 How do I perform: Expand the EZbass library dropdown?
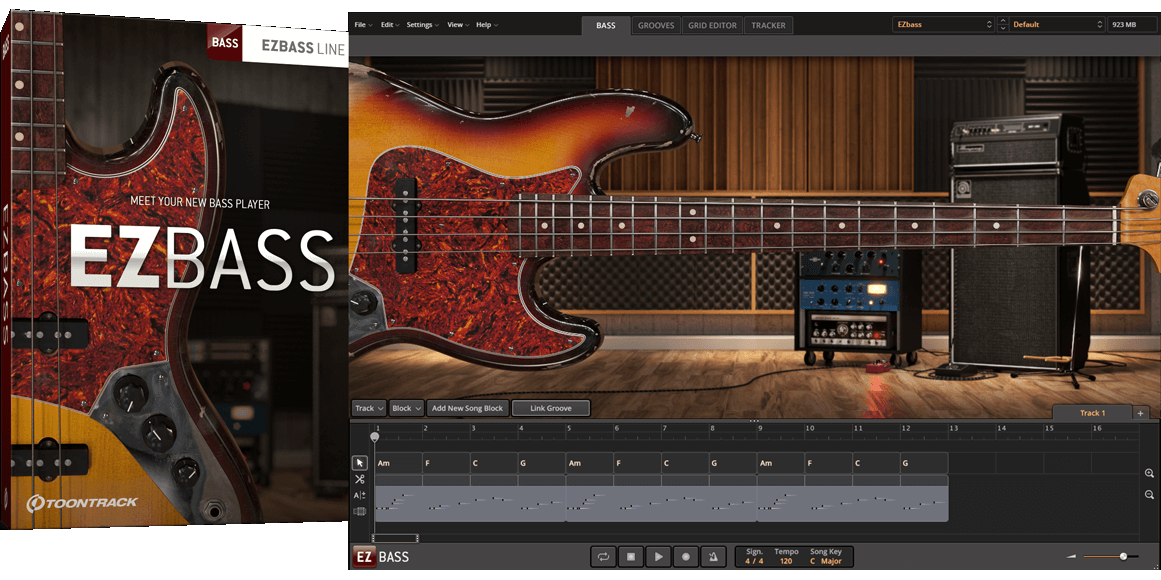(943, 24)
